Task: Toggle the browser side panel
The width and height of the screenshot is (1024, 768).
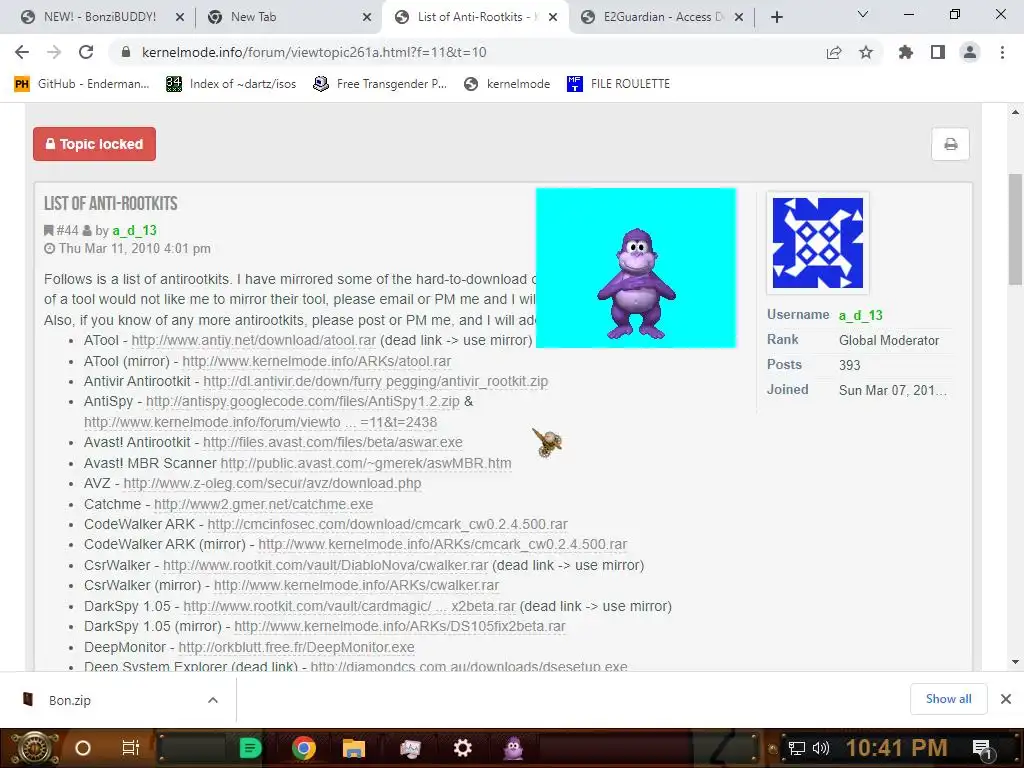Action: pos(938,52)
